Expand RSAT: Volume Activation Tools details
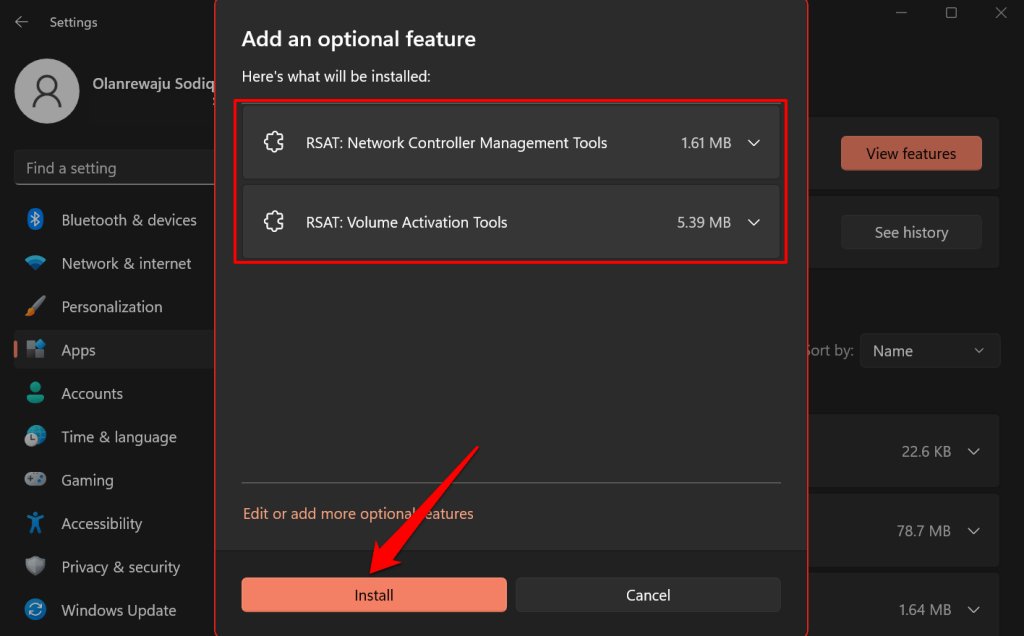The height and width of the screenshot is (636, 1024). pyautogui.click(x=754, y=222)
